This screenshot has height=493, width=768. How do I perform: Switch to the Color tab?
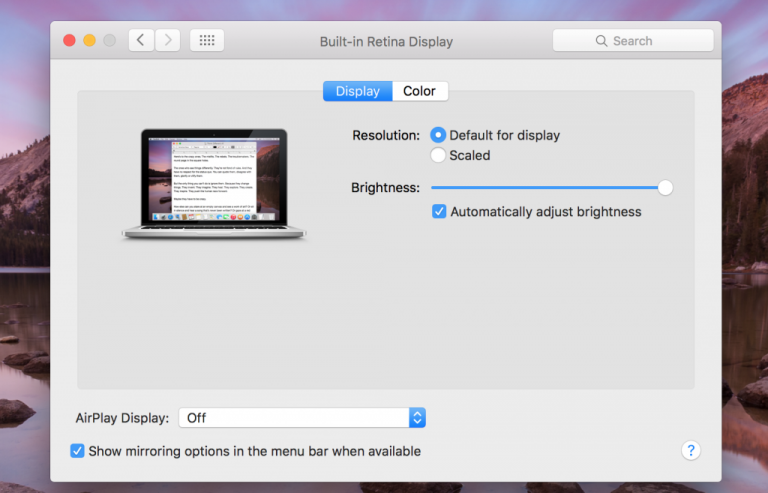point(419,91)
